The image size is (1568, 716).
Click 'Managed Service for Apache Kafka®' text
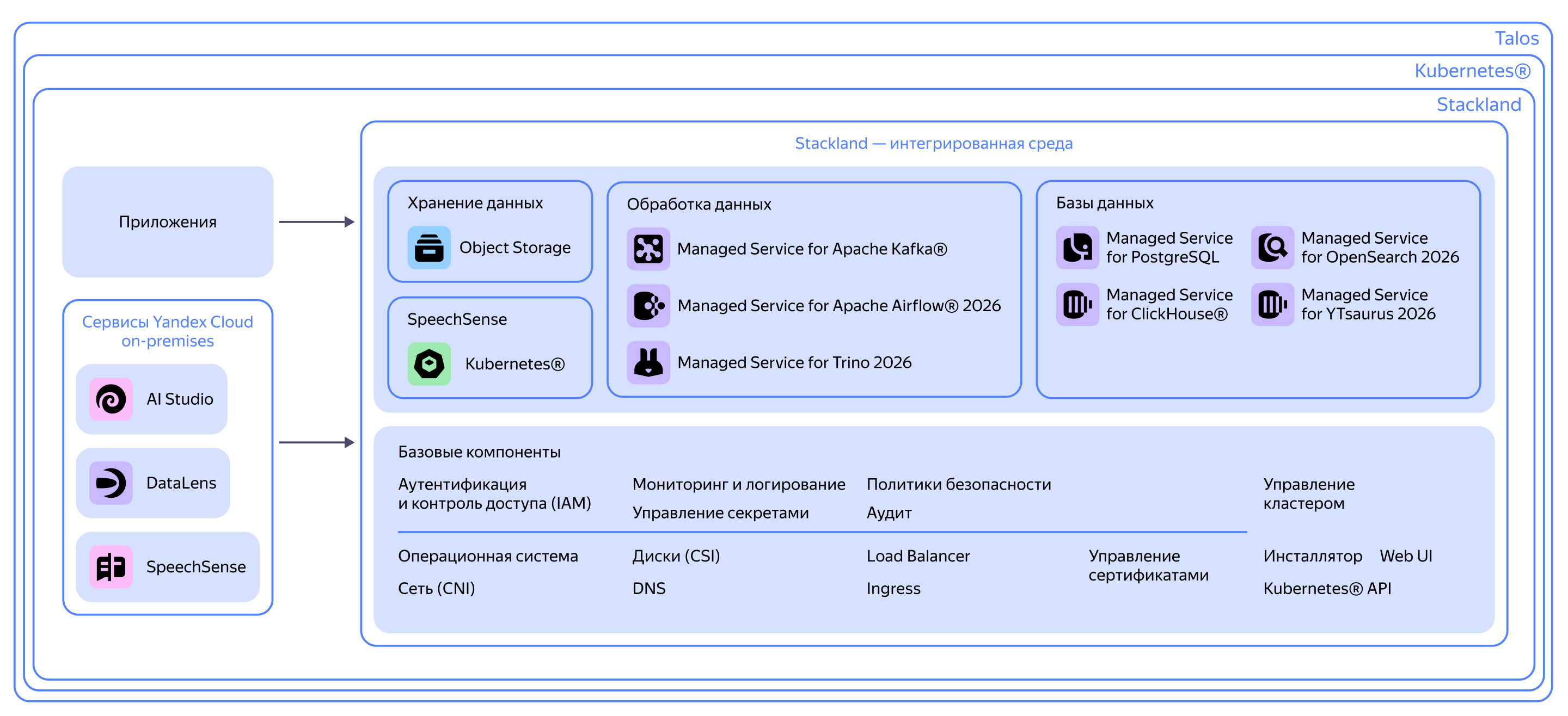click(x=812, y=249)
